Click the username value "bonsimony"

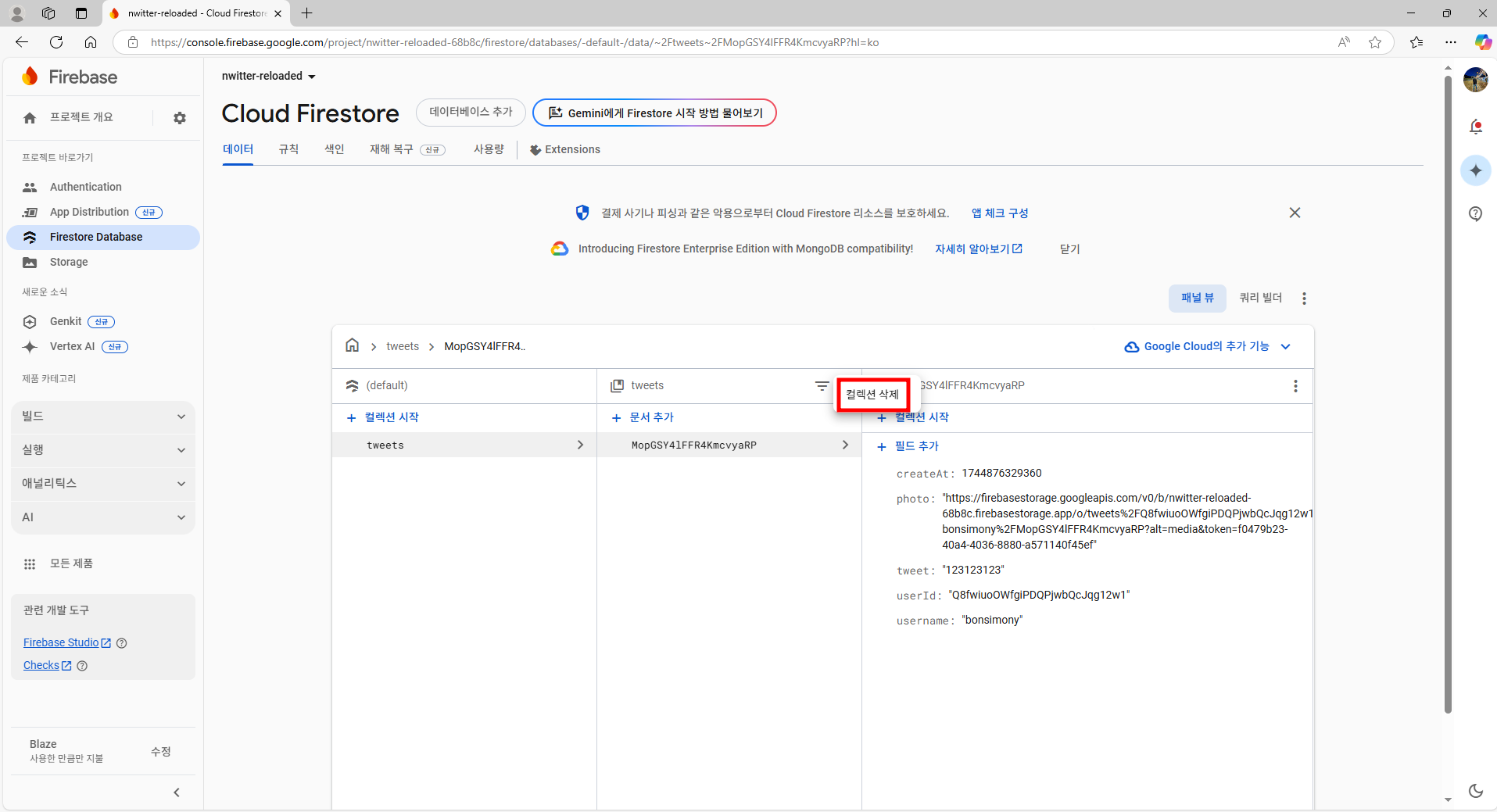pos(992,620)
